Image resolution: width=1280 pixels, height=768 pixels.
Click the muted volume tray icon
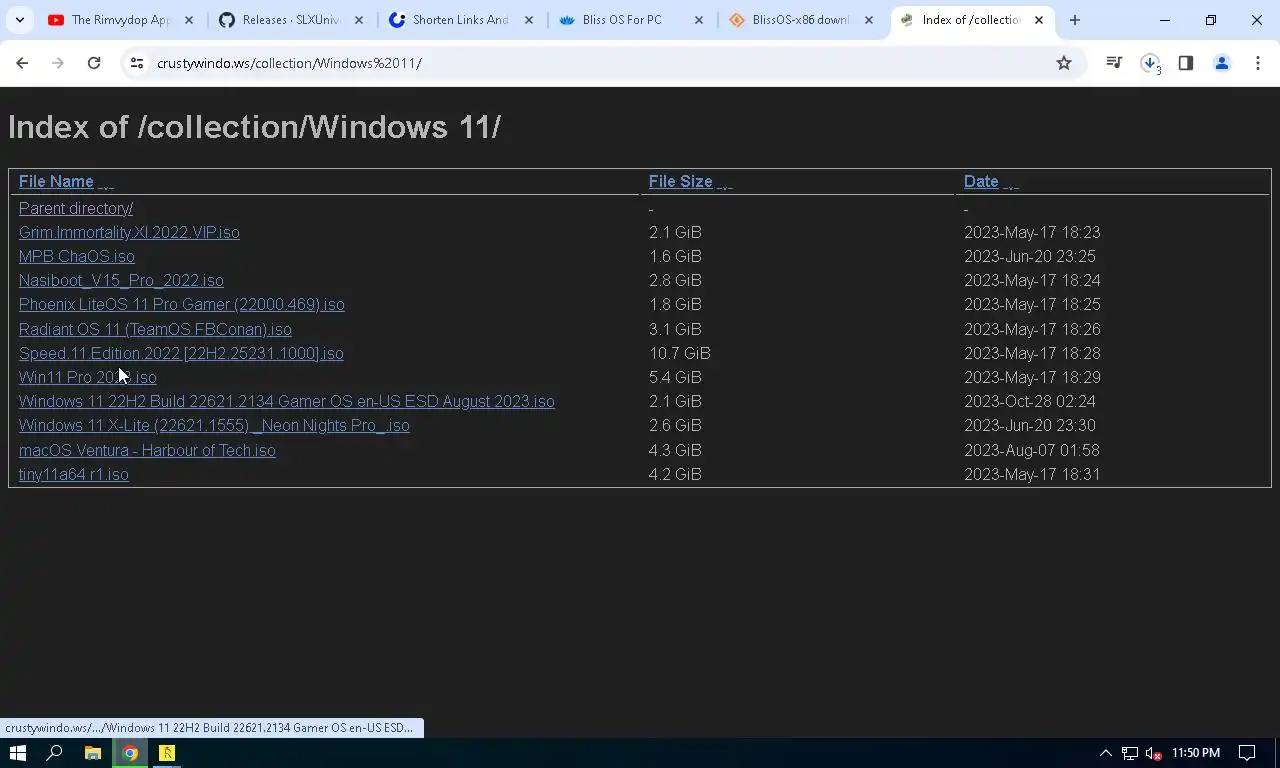[x=1153, y=753]
